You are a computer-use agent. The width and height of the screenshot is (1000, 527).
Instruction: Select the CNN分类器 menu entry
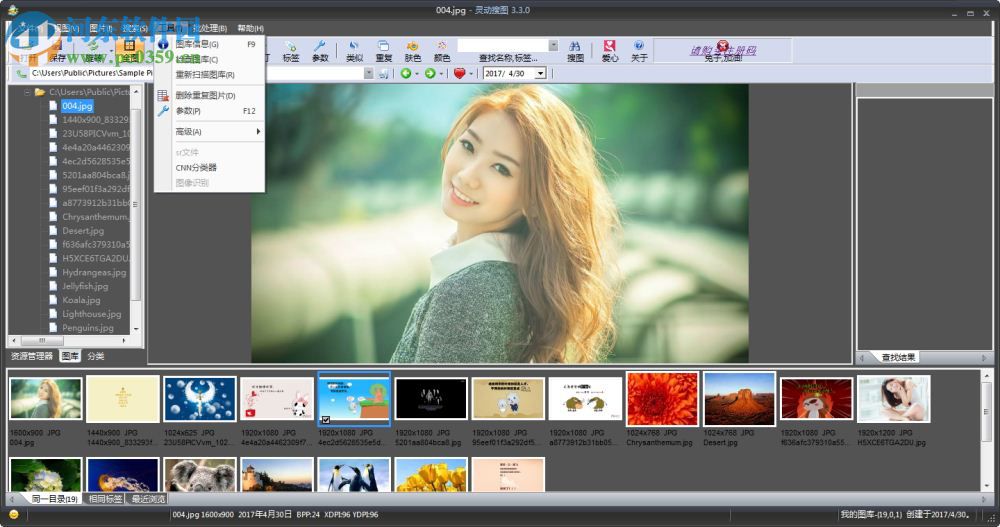196,168
